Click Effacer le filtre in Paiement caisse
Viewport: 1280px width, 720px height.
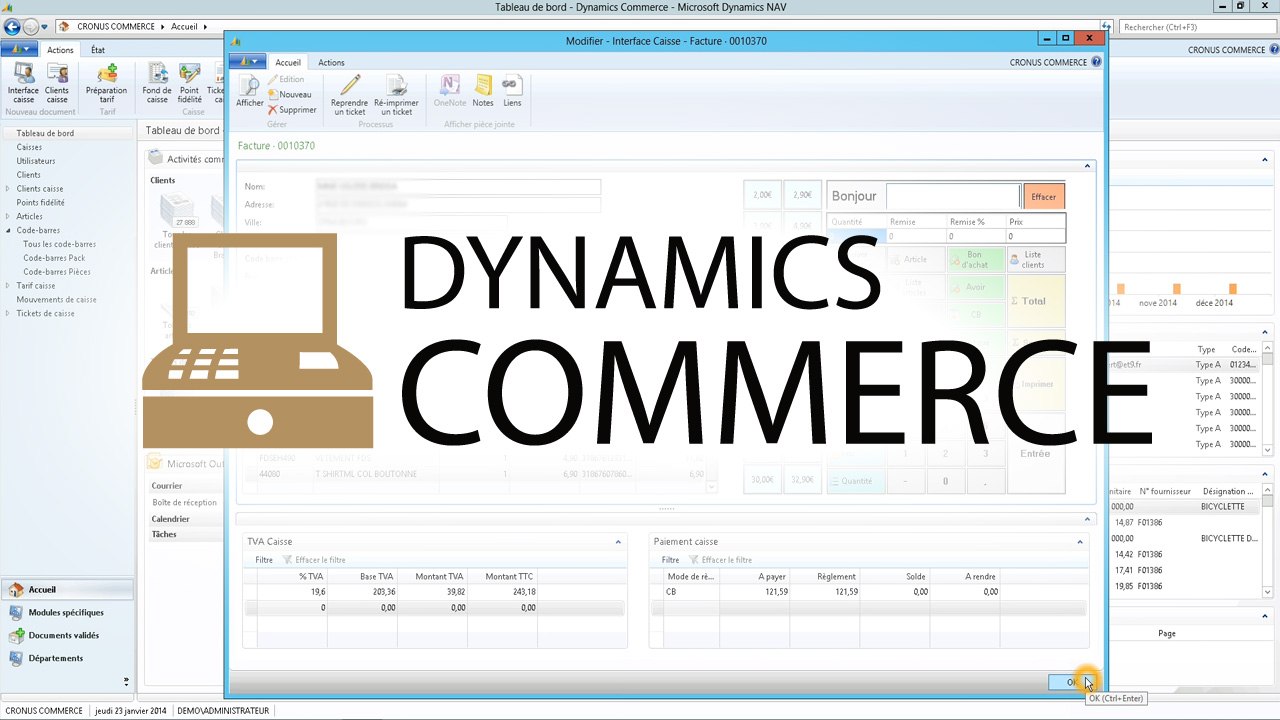[x=721, y=560]
